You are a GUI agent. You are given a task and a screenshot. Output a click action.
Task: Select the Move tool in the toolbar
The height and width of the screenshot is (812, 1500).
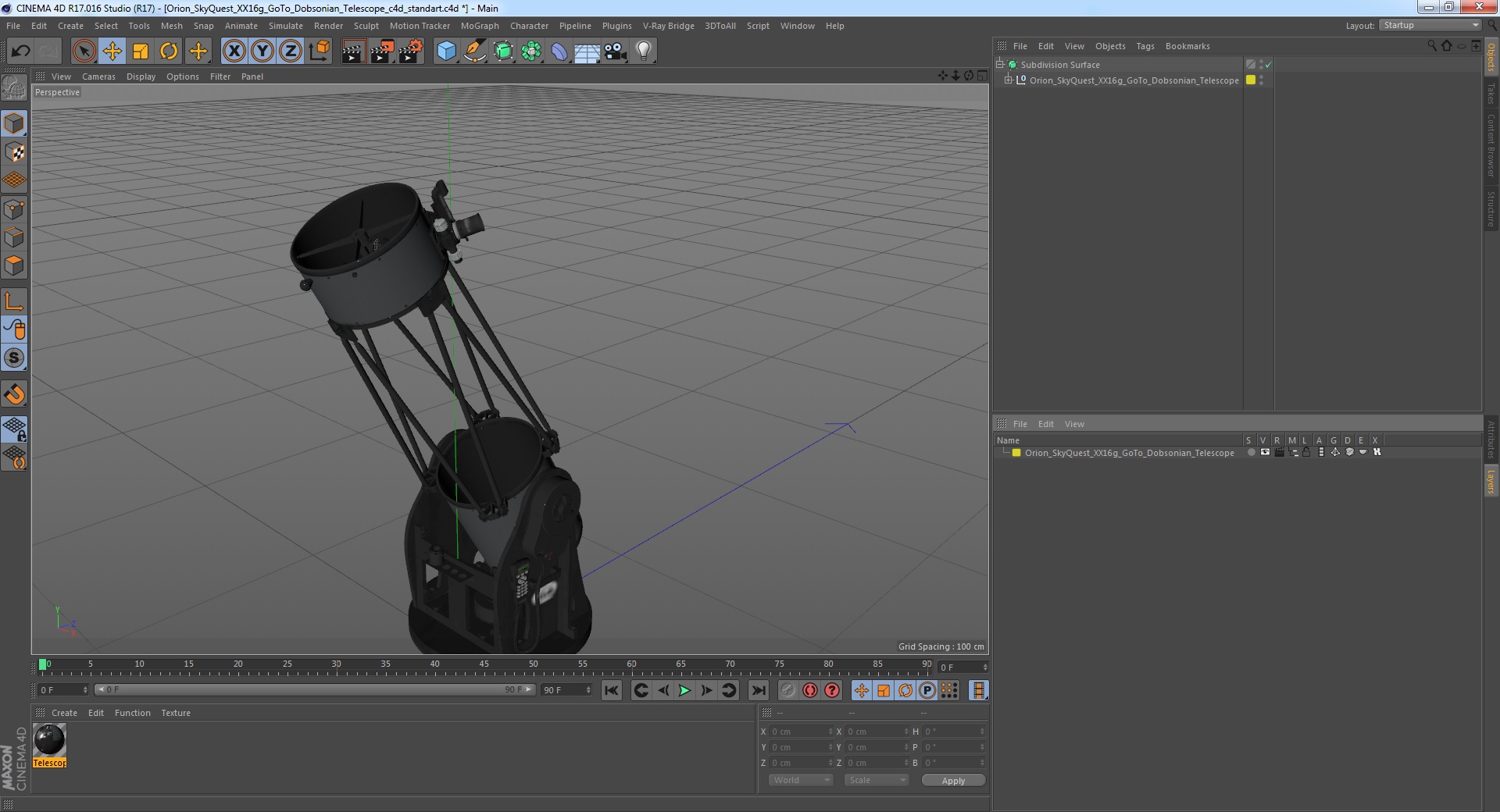[112, 52]
